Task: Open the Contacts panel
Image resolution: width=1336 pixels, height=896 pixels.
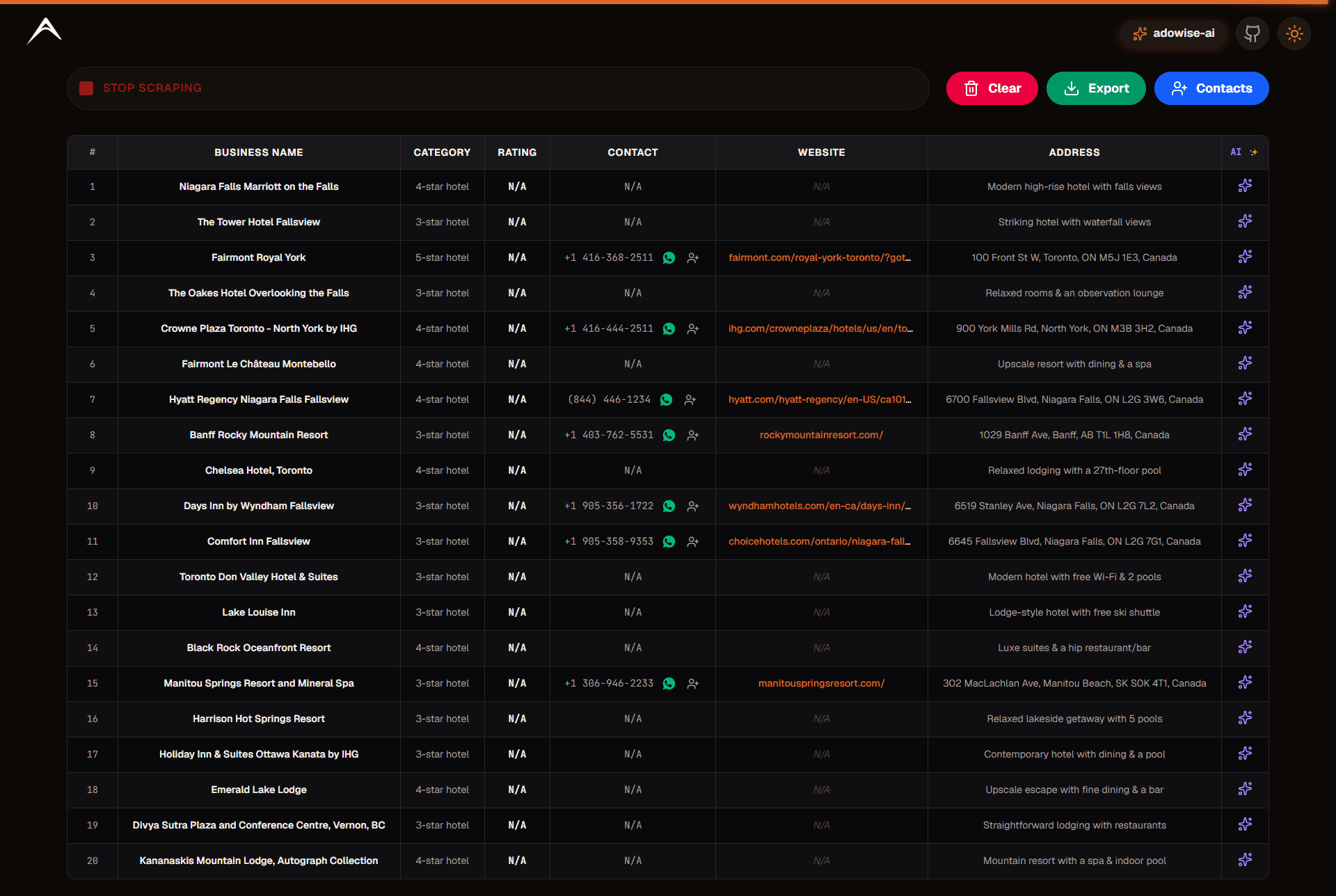Action: tap(1211, 88)
